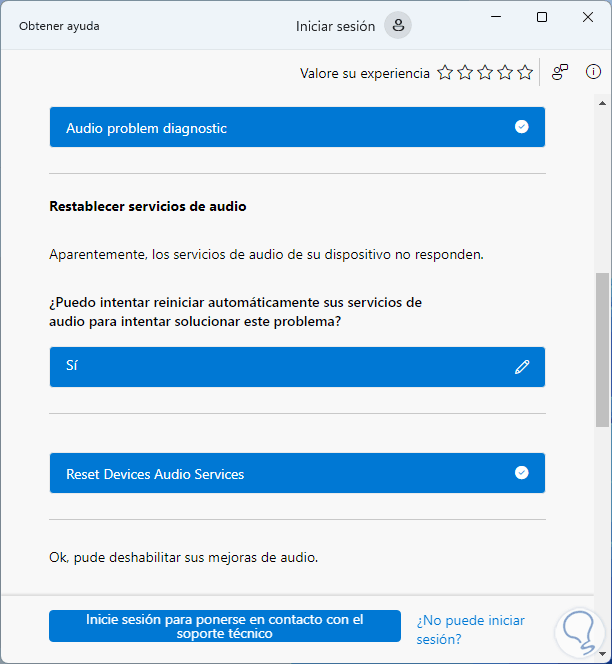The image size is (612, 664).
Task: Click the checkmark on Audio problem diagnostic
Action: [x=521, y=127]
